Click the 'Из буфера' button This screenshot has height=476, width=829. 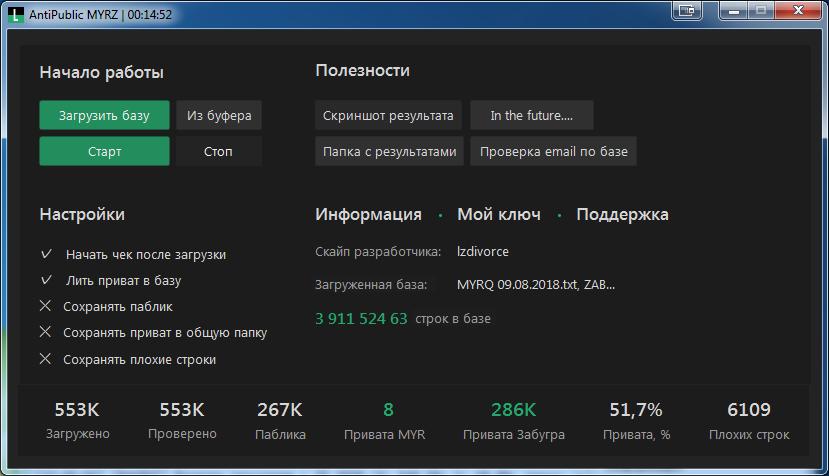(219, 116)
